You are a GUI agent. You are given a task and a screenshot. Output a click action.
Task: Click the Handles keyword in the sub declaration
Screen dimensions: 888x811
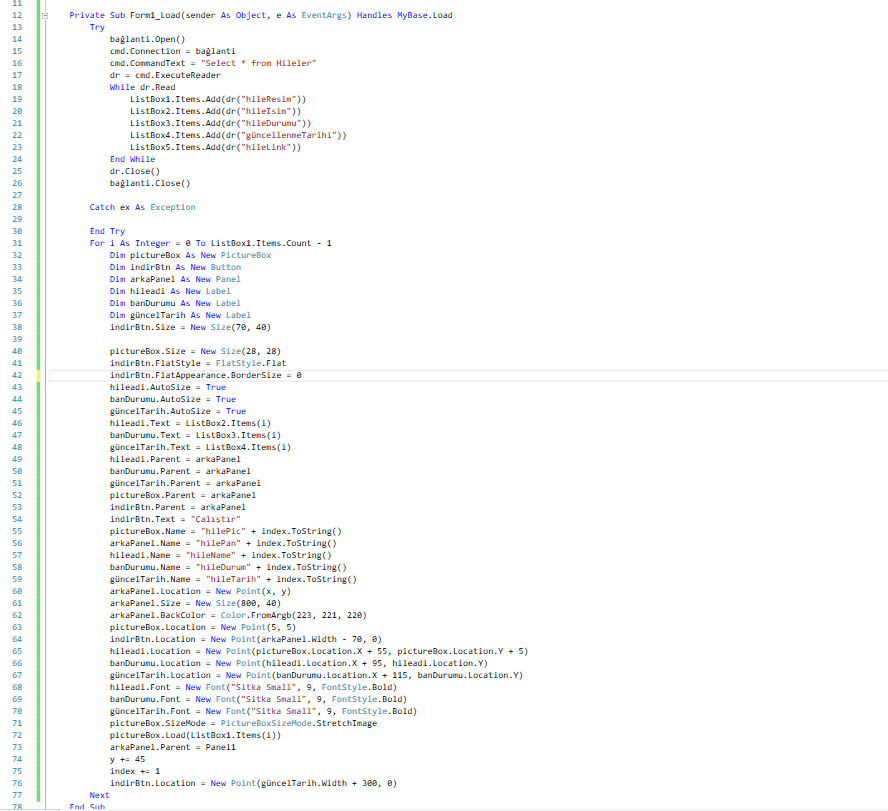374,15
